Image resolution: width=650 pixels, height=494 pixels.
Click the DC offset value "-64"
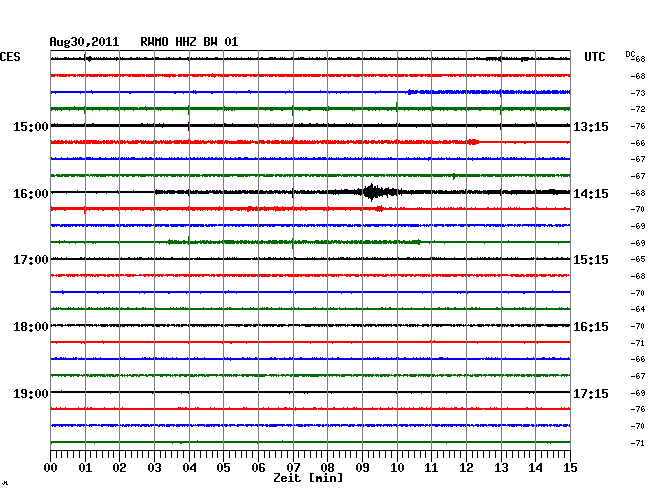tap(640, 309)
